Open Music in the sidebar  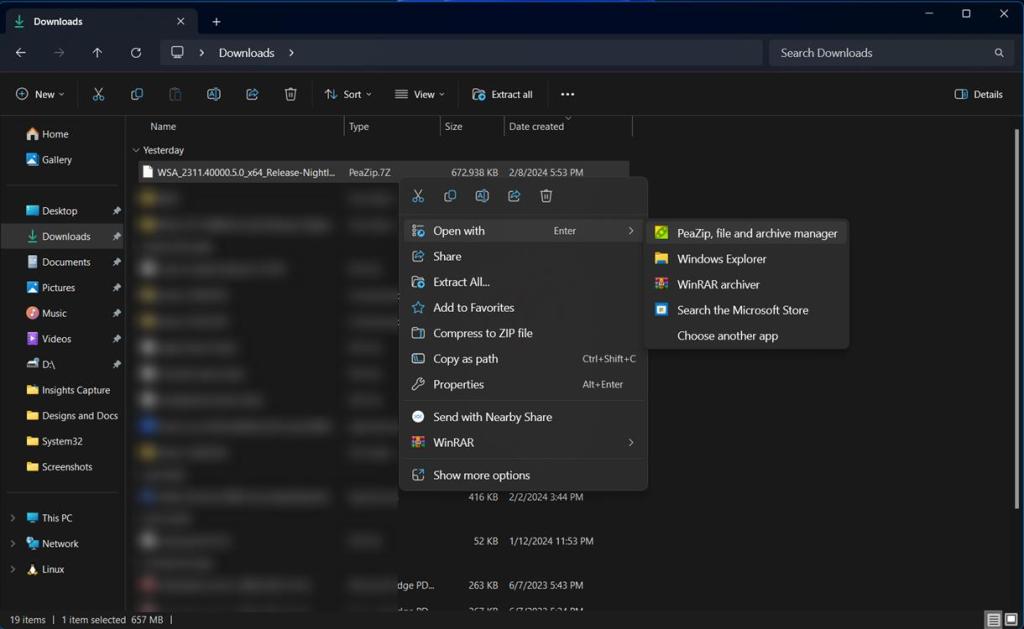tap(46, 313)
